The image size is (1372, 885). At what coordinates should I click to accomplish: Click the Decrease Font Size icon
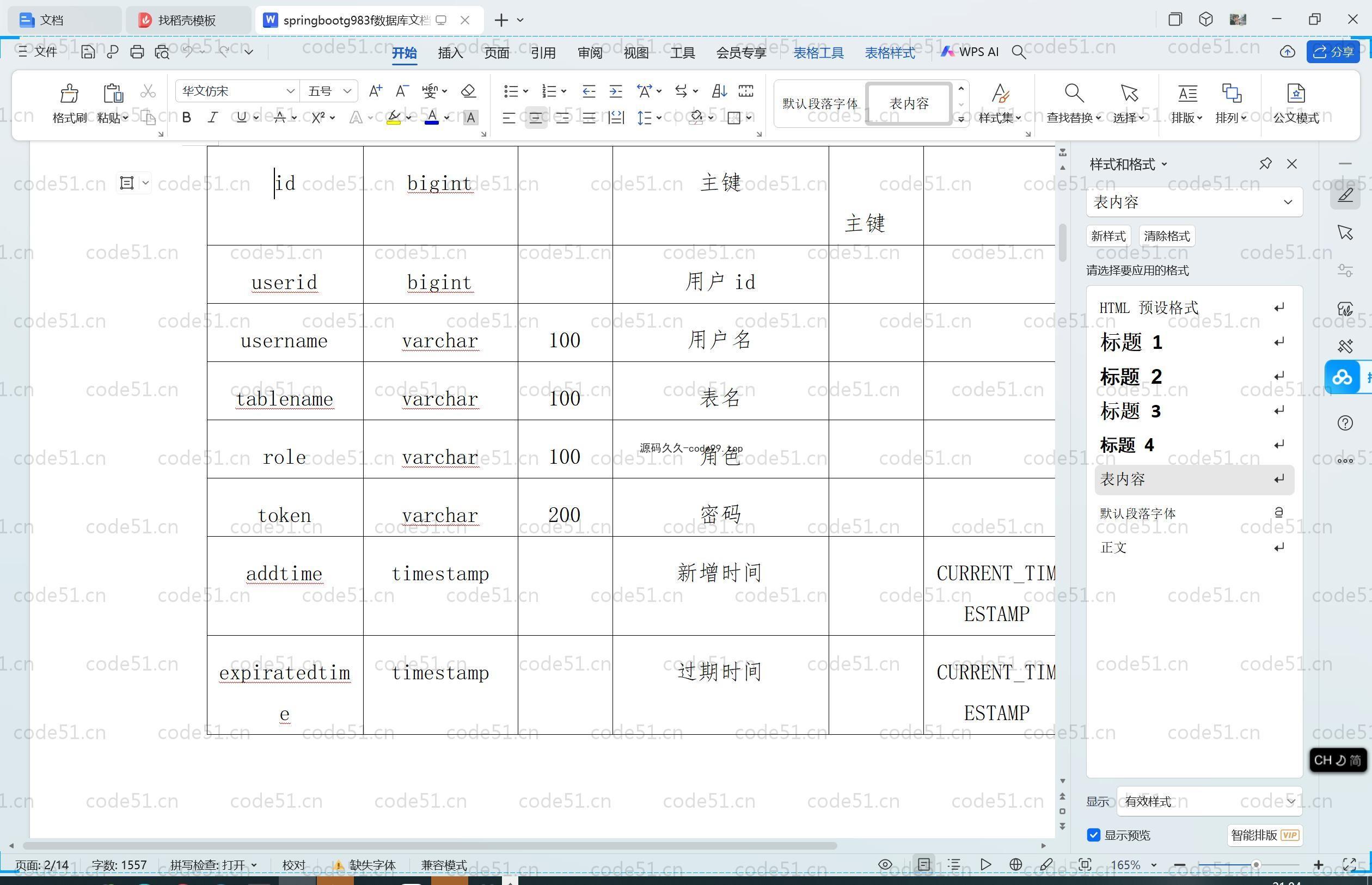pos(402,91)
